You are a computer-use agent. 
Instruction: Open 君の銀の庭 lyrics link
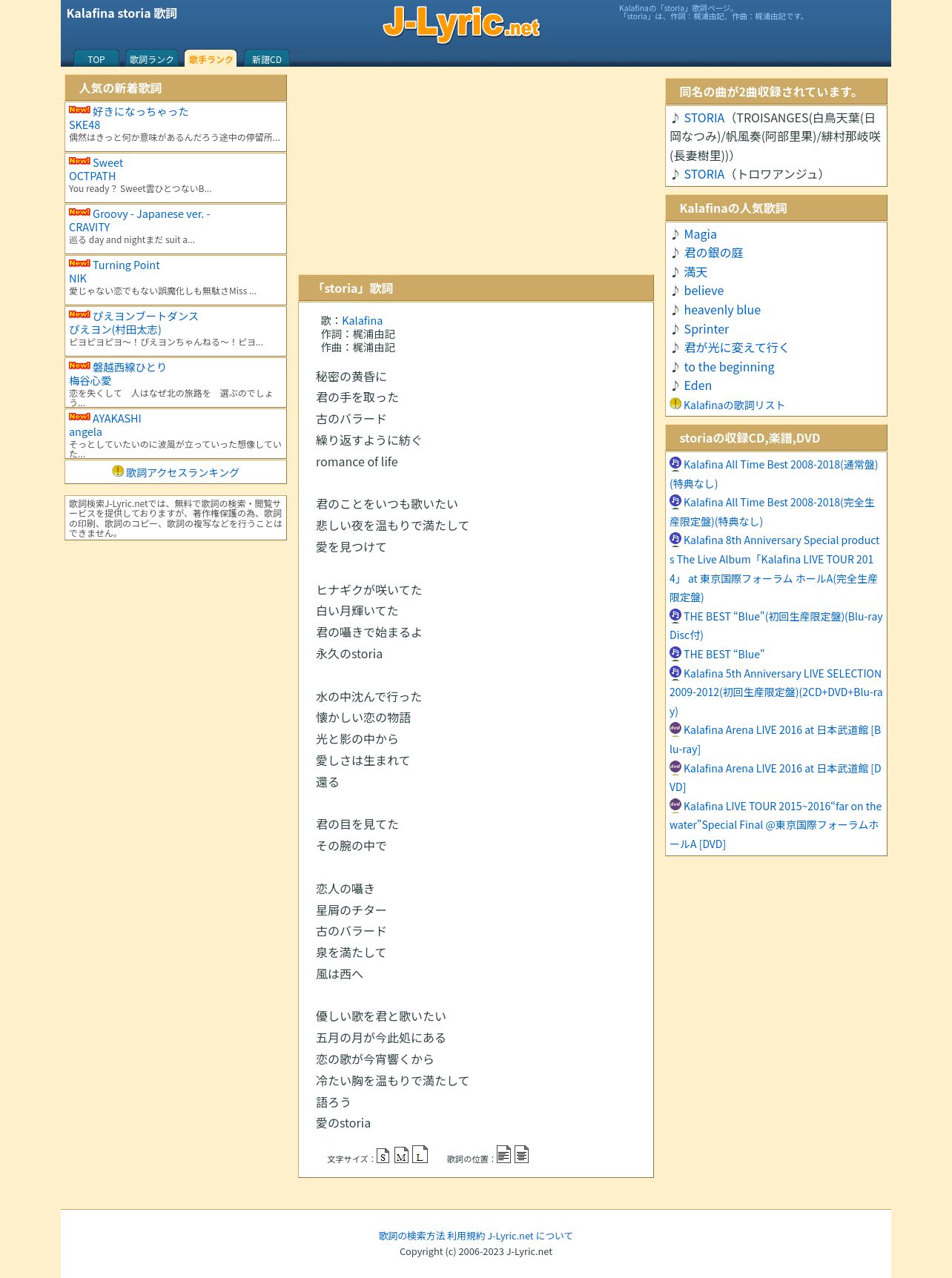713,253
